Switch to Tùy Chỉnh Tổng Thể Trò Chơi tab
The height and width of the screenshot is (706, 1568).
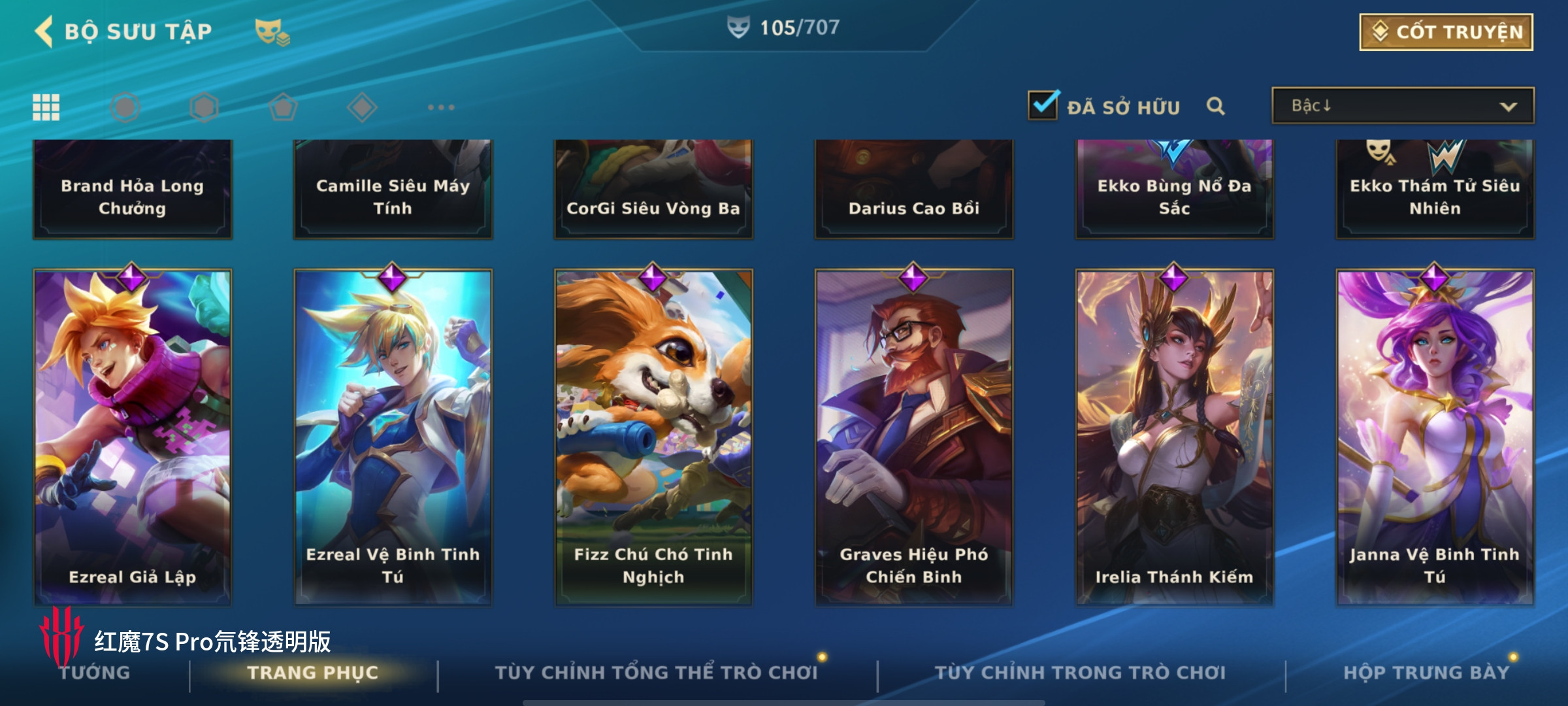tap(657, 673)
